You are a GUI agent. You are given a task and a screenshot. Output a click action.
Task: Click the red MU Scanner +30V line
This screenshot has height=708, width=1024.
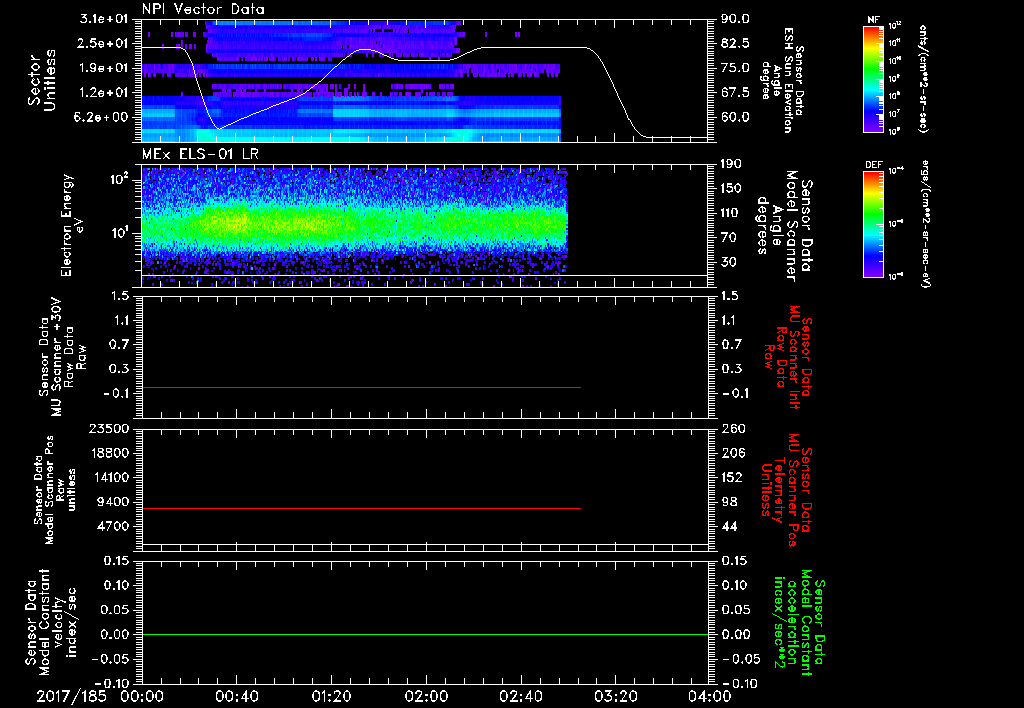click(361, 387)
